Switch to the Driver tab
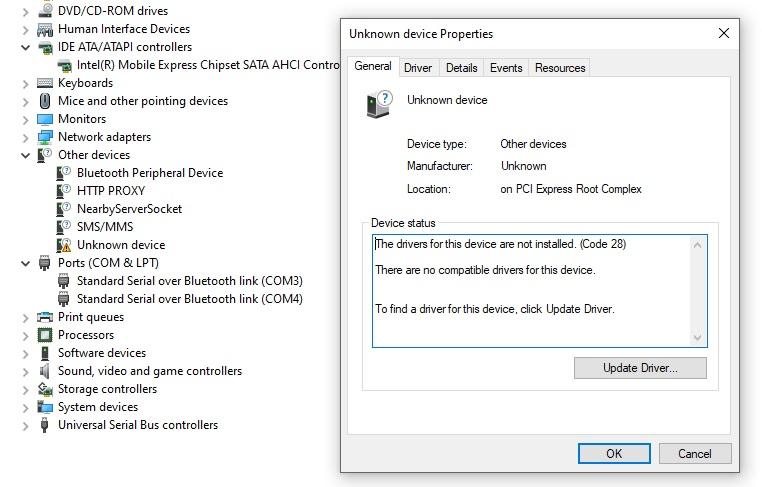 click(418, 68)
